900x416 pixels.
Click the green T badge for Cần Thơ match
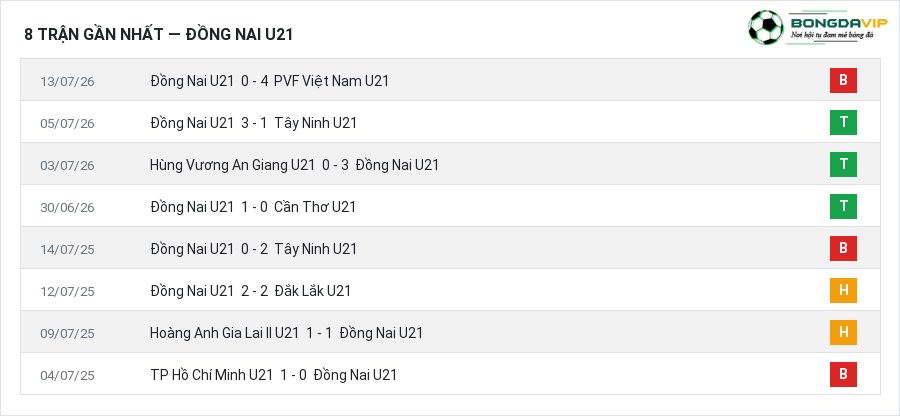coord(843,207)
